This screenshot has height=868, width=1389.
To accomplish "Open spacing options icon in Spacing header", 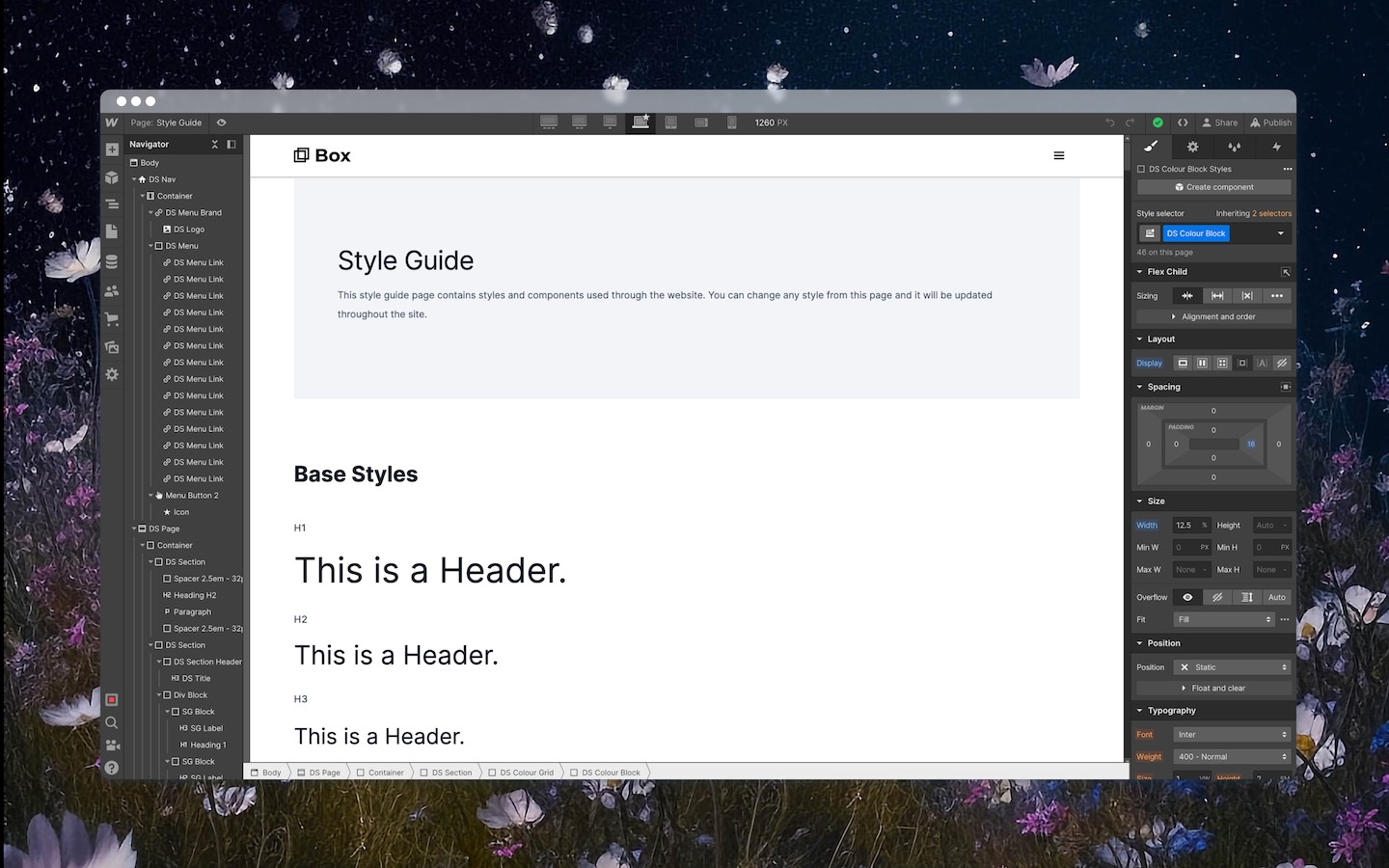I will click(x=1286, y=387).
